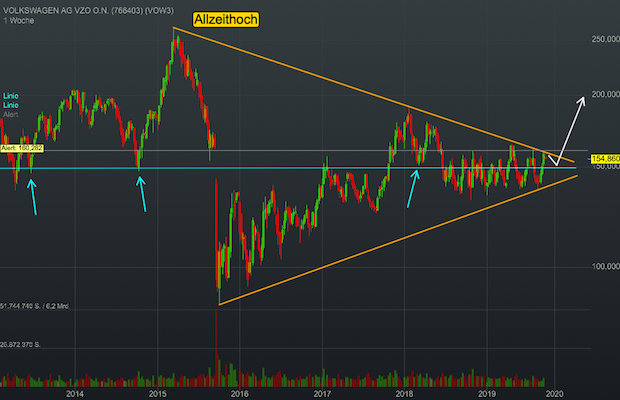Click the grey 'Alert' legend entry
Viewport: 620px width, 400px height.
pyautogui.click(x=11, y=115)
